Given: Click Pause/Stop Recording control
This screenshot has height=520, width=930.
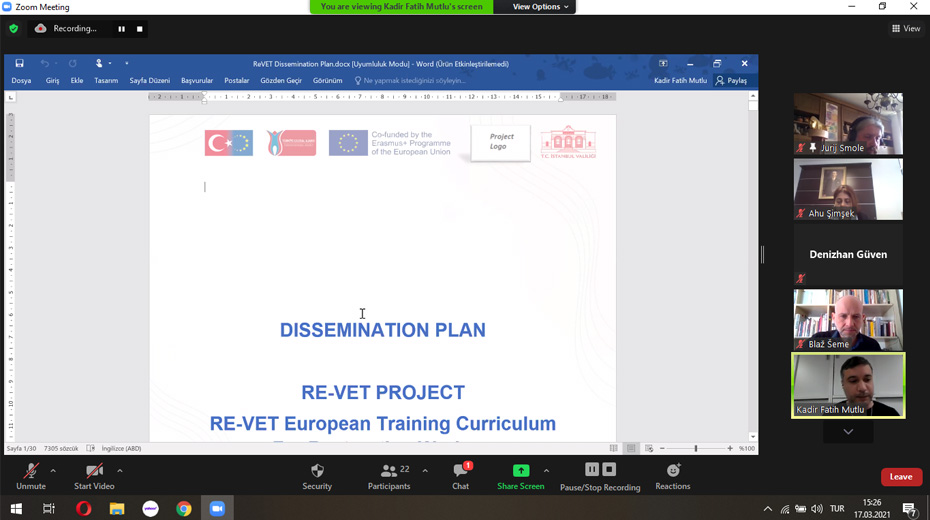Looking at the screenshot, I should click(600, 471).
